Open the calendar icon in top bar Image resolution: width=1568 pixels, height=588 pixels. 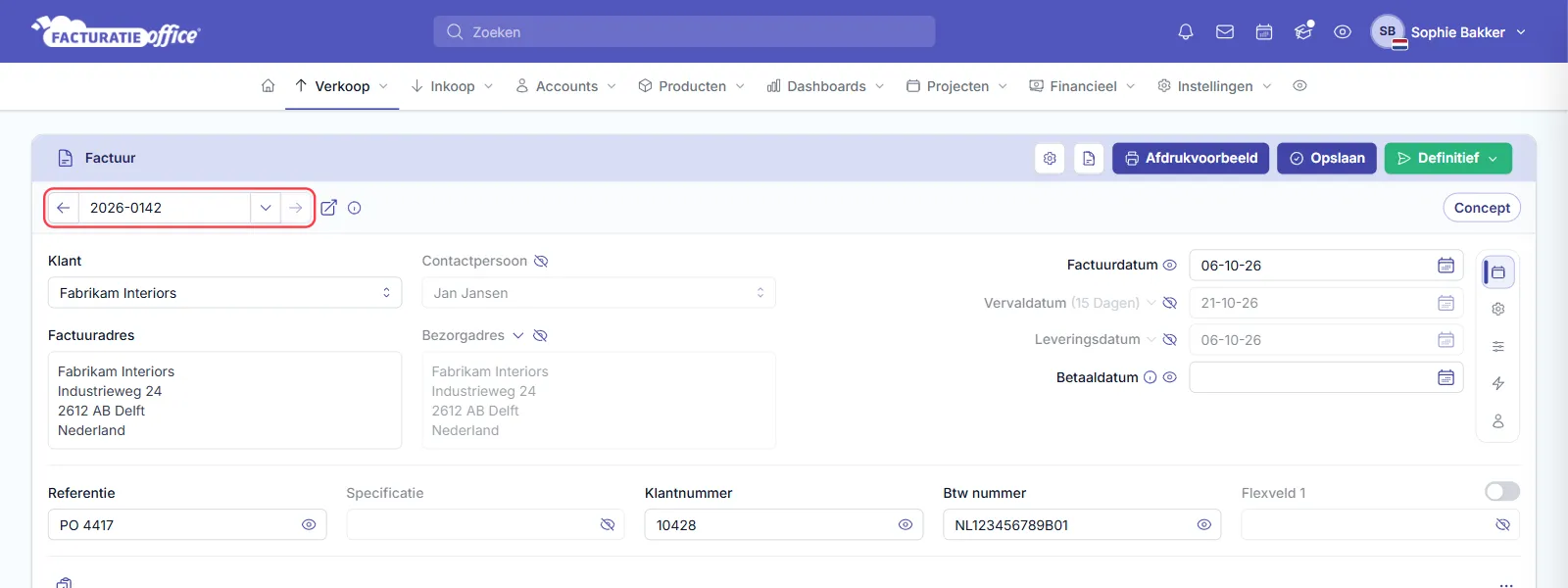tap(1264, 31)
